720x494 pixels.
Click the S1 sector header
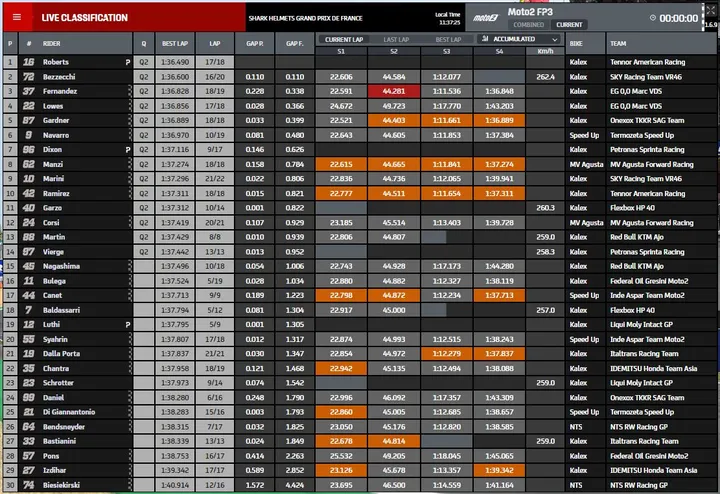pos(341,51)
